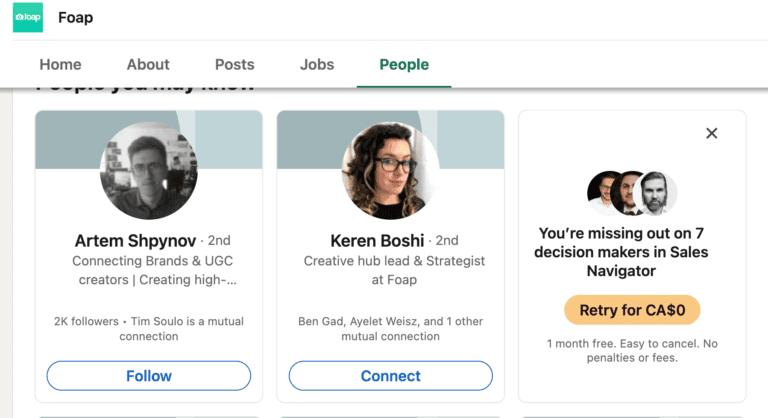Image resolution: width=768 pixels, height=418 pixels.
Task: Connect with Keren Boshi
Action: click(390, 376)
